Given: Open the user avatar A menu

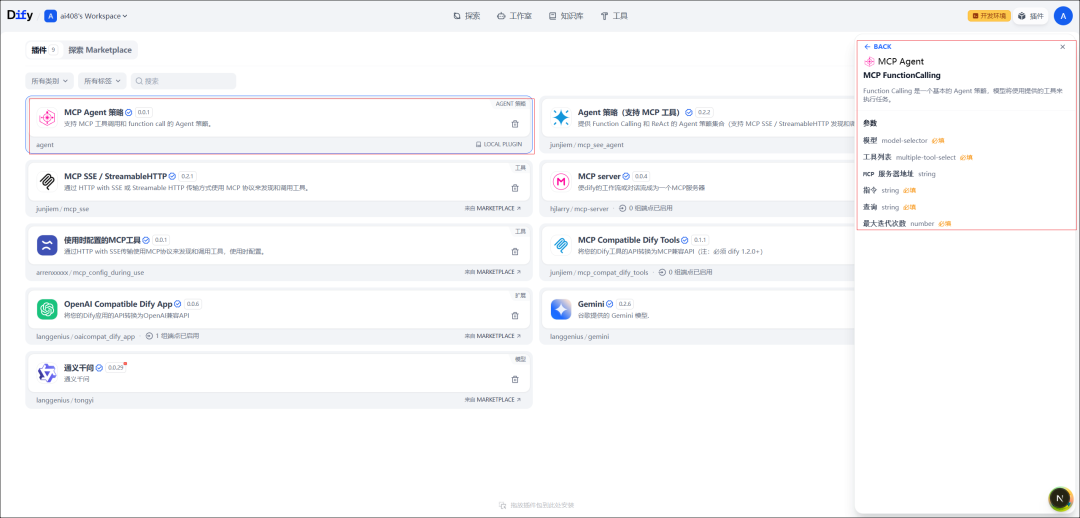Looking at the screenshot, I should 1063,16.
